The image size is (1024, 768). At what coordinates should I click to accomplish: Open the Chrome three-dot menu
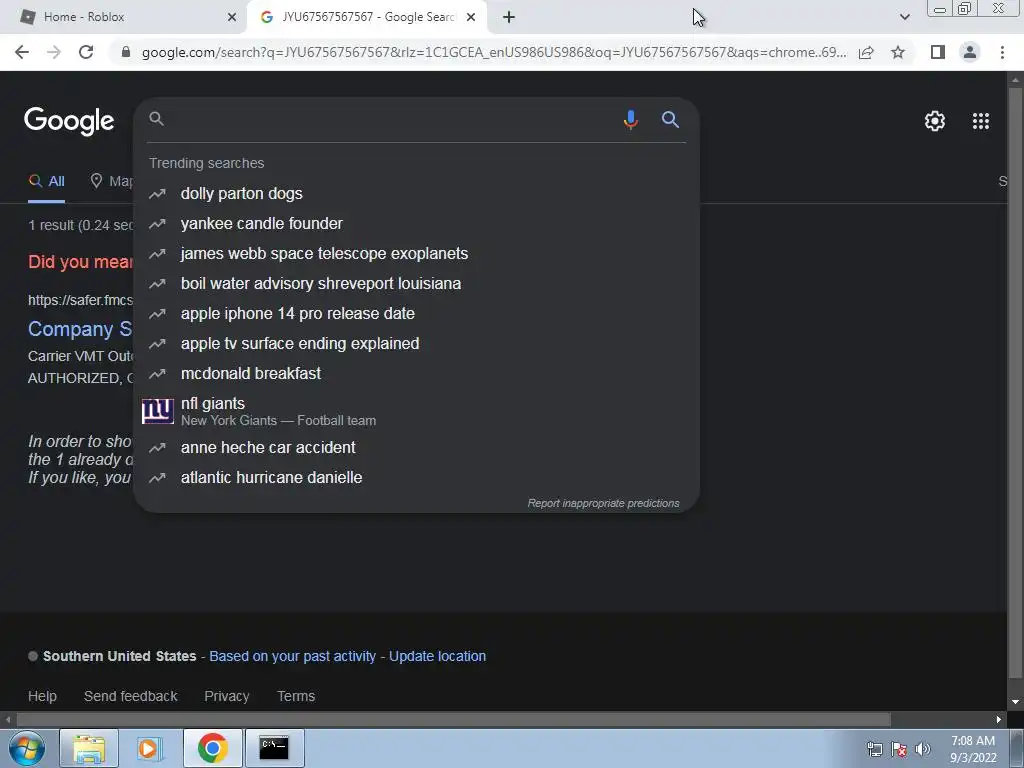(1002, 52)
